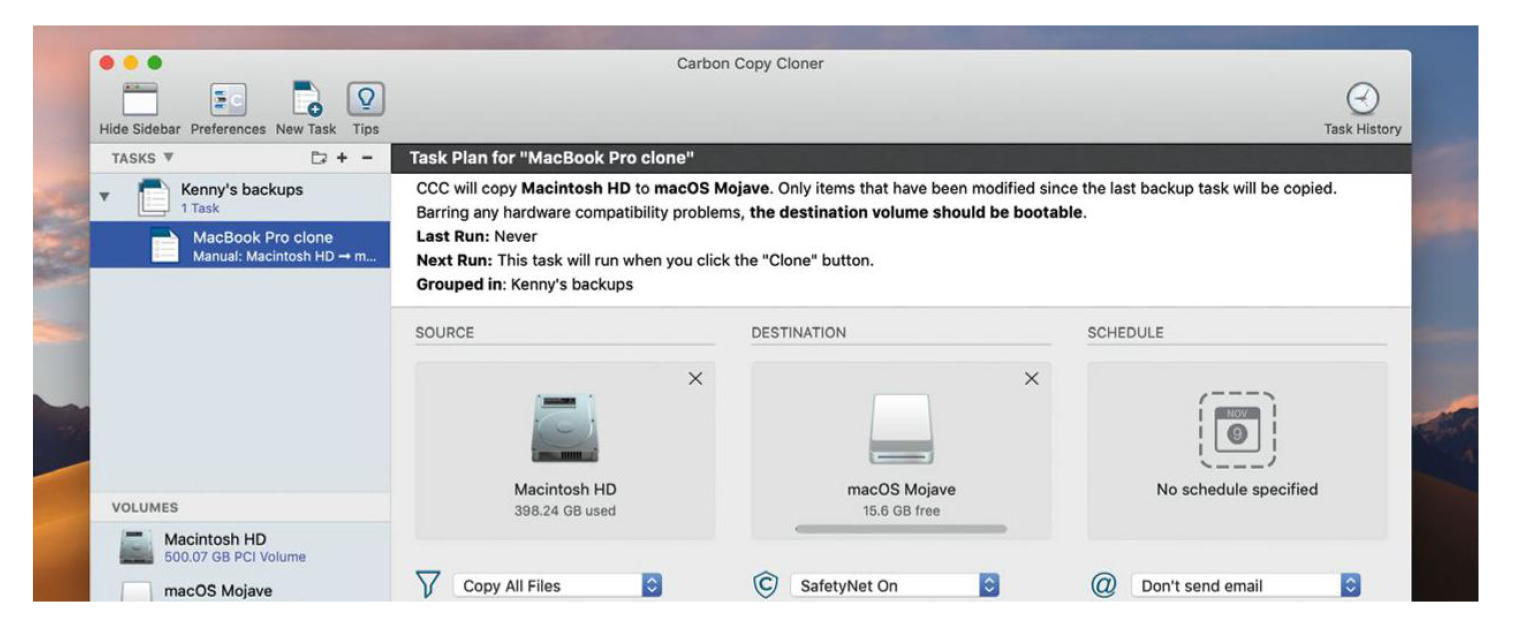Click the MacBook Pro clone task icon
The image size is (1516, 619).
tap(164, 245)
